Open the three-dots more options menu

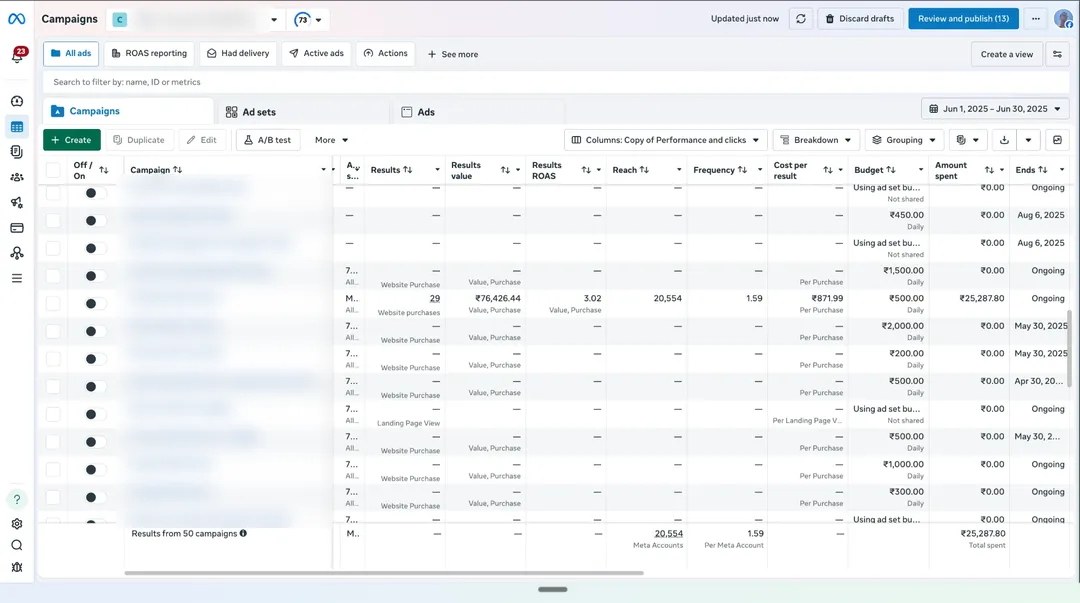pyautogui.click(x=1035, y=19)
